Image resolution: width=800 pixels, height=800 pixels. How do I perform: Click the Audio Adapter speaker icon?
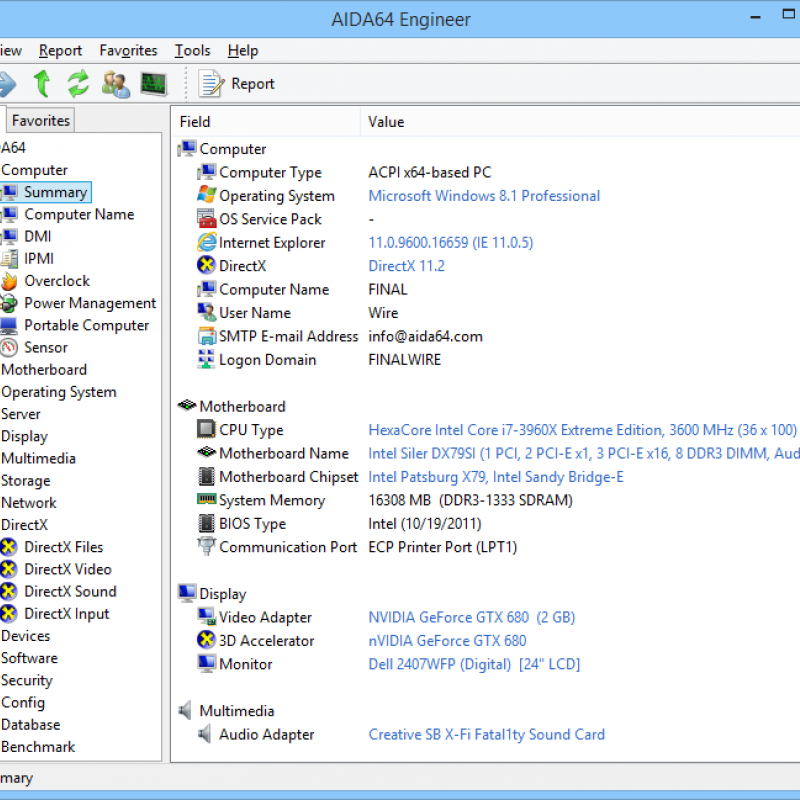[x=207, y=735]
